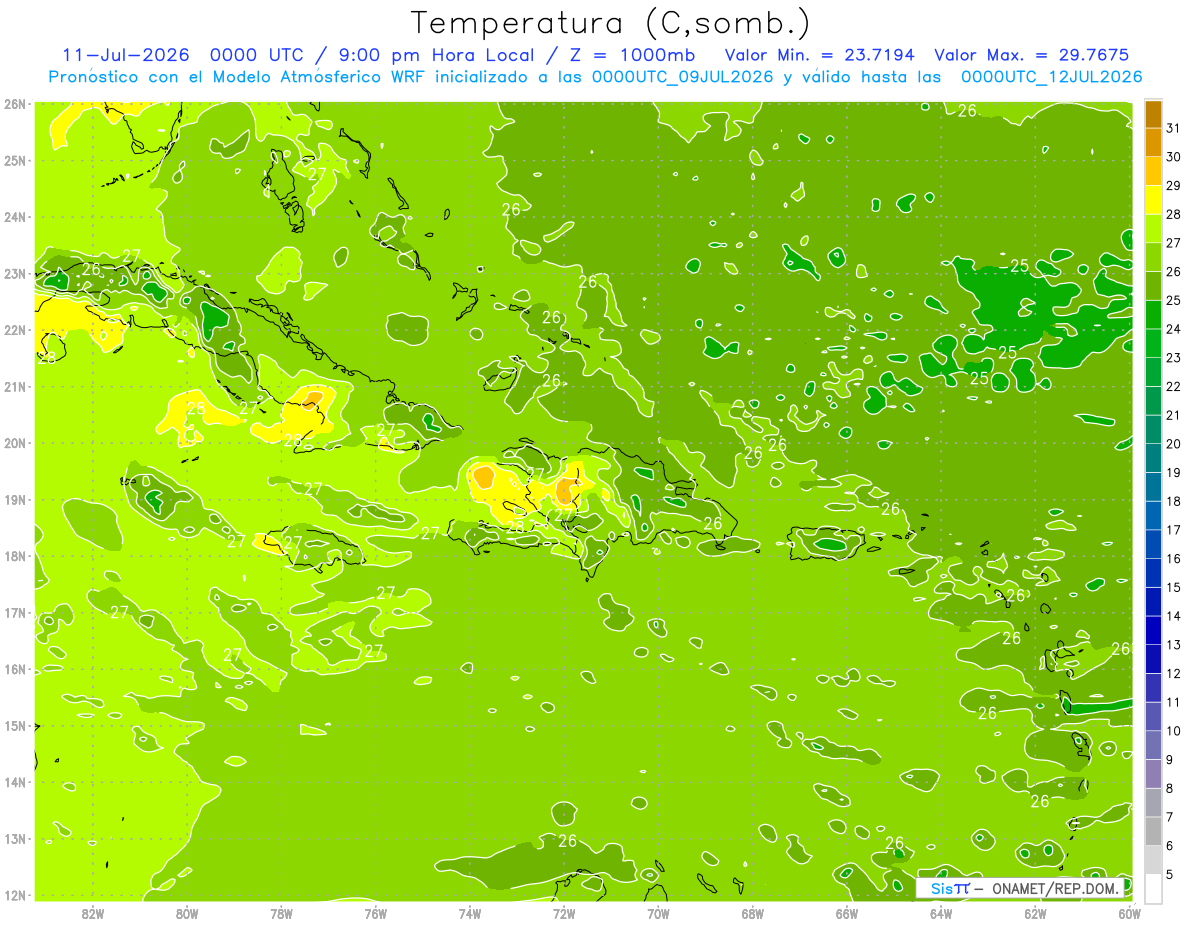Screen dimensions: 1200x927
Task: Click the "74W" longitude axis label
Action: (470, 913)
